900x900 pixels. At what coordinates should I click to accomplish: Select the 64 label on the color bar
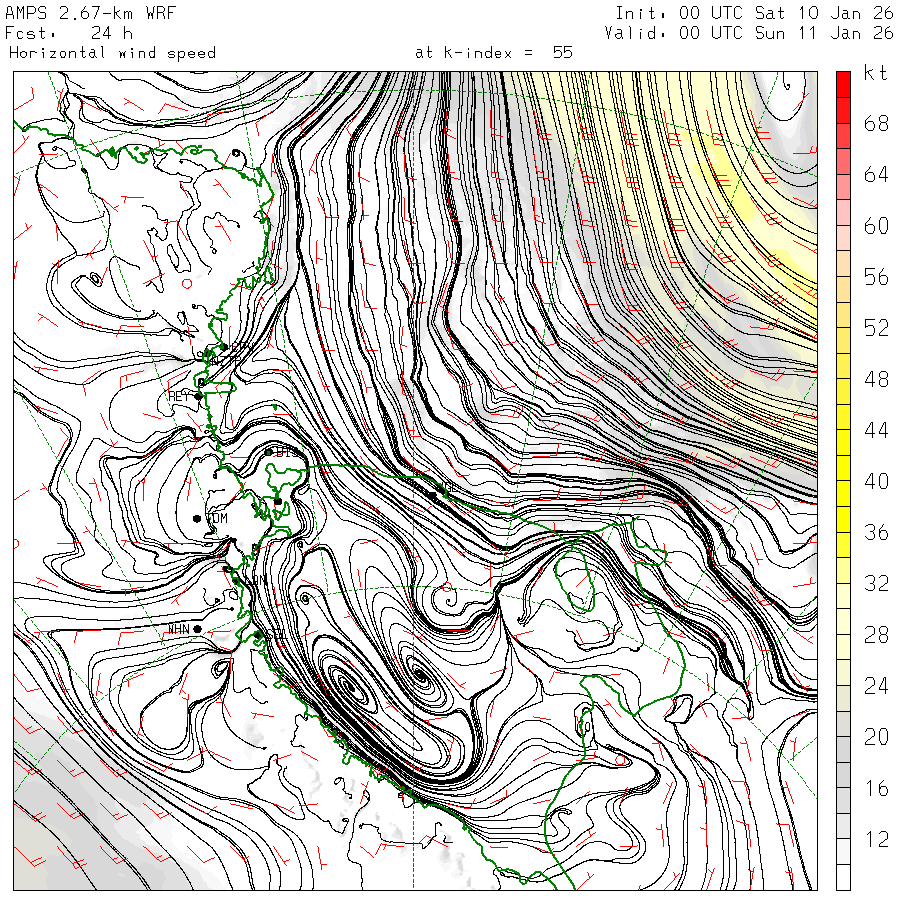click(876, 174)
